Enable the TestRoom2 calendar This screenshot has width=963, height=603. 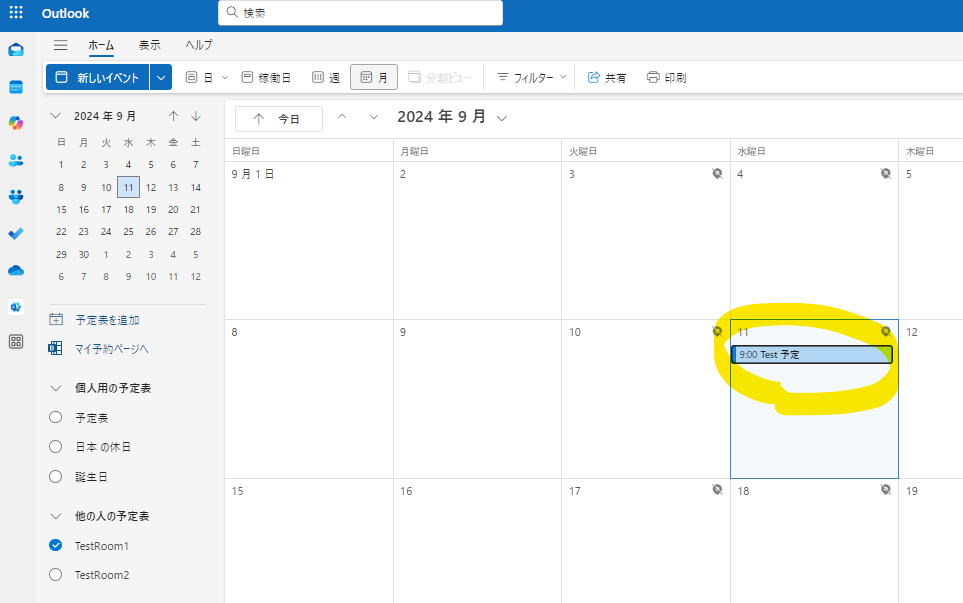(55, 575)
